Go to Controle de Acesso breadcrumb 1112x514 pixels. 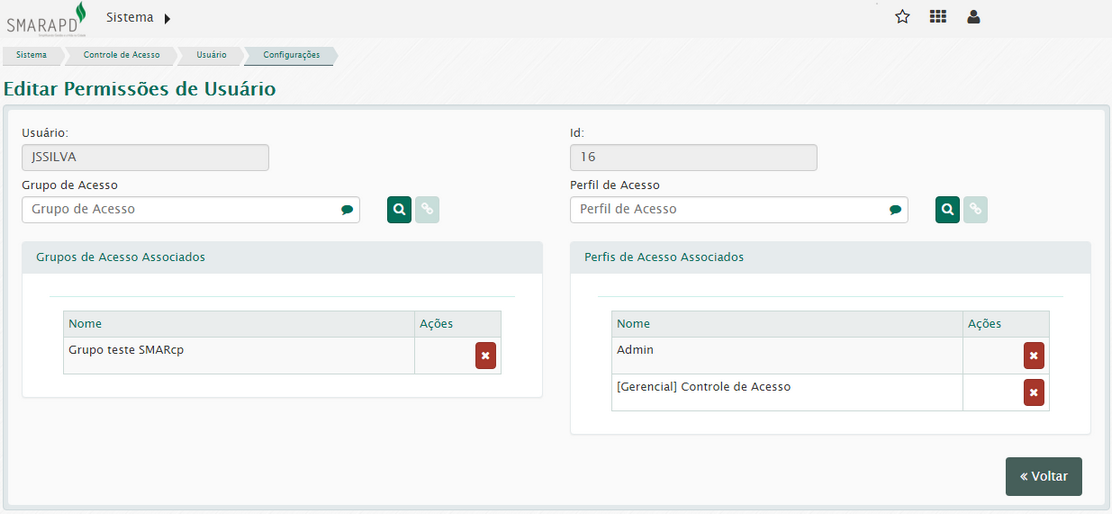121,55
